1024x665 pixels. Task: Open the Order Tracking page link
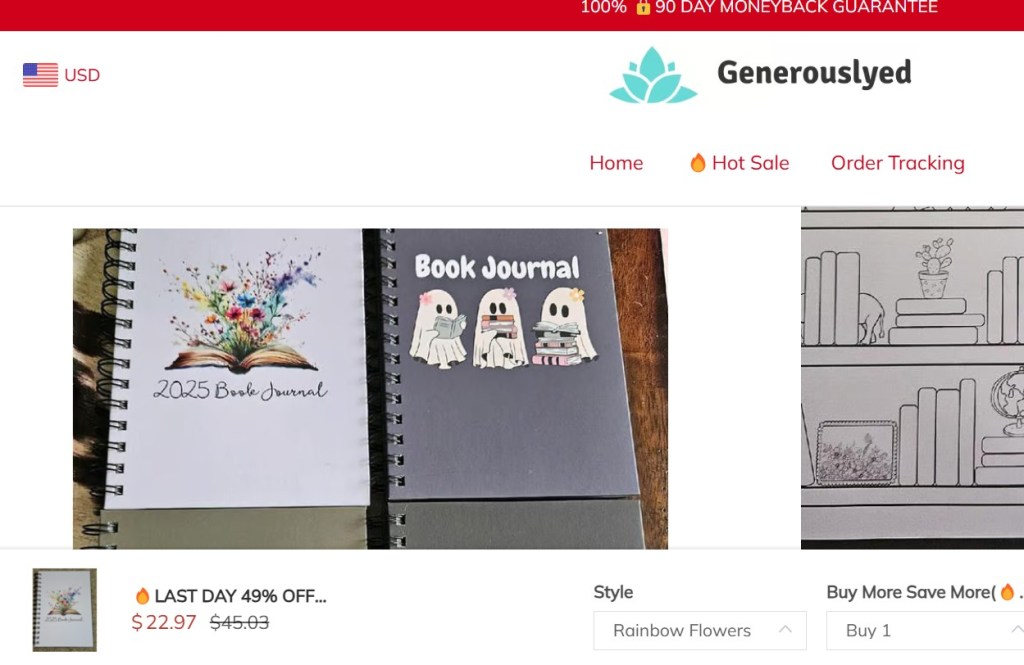point(897,163)
